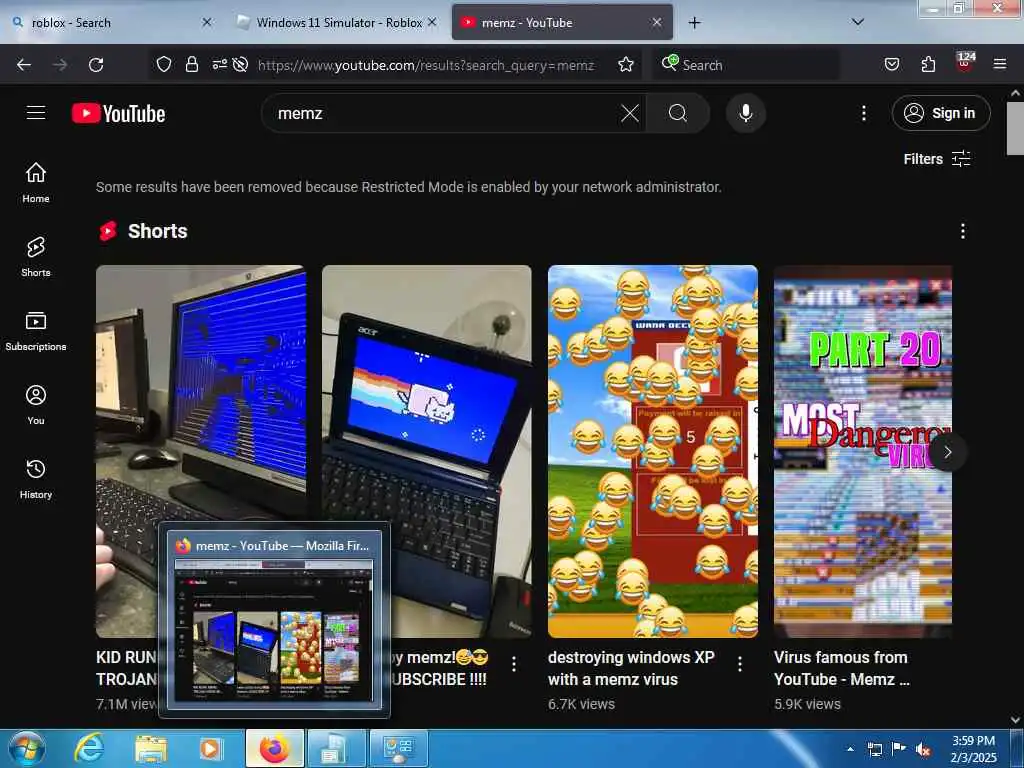Focus the Firefox URL address field
The width and height of the screenshot is (1024, 768).
(x=426, y=65)
